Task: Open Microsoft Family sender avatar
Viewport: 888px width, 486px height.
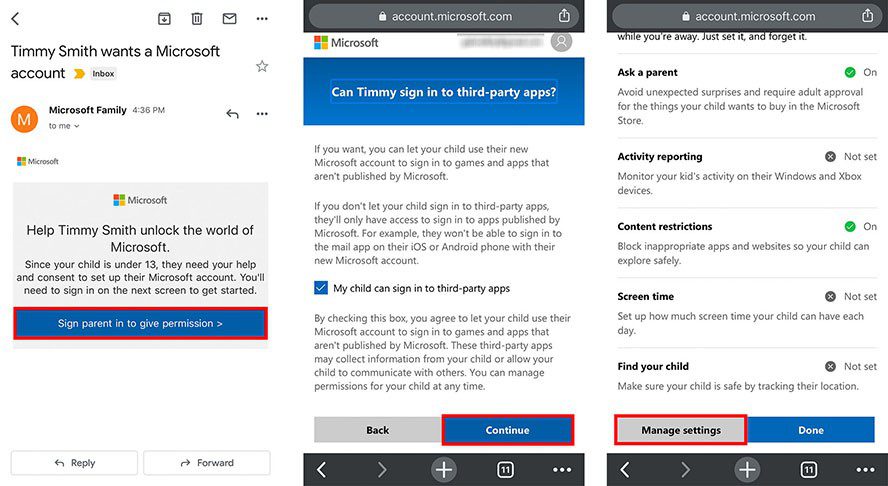Action: pos(24,119)
